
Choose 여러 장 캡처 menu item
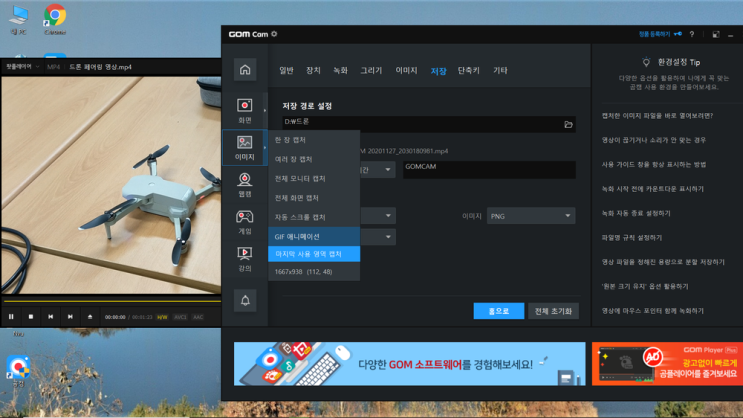tap(314, 159)
